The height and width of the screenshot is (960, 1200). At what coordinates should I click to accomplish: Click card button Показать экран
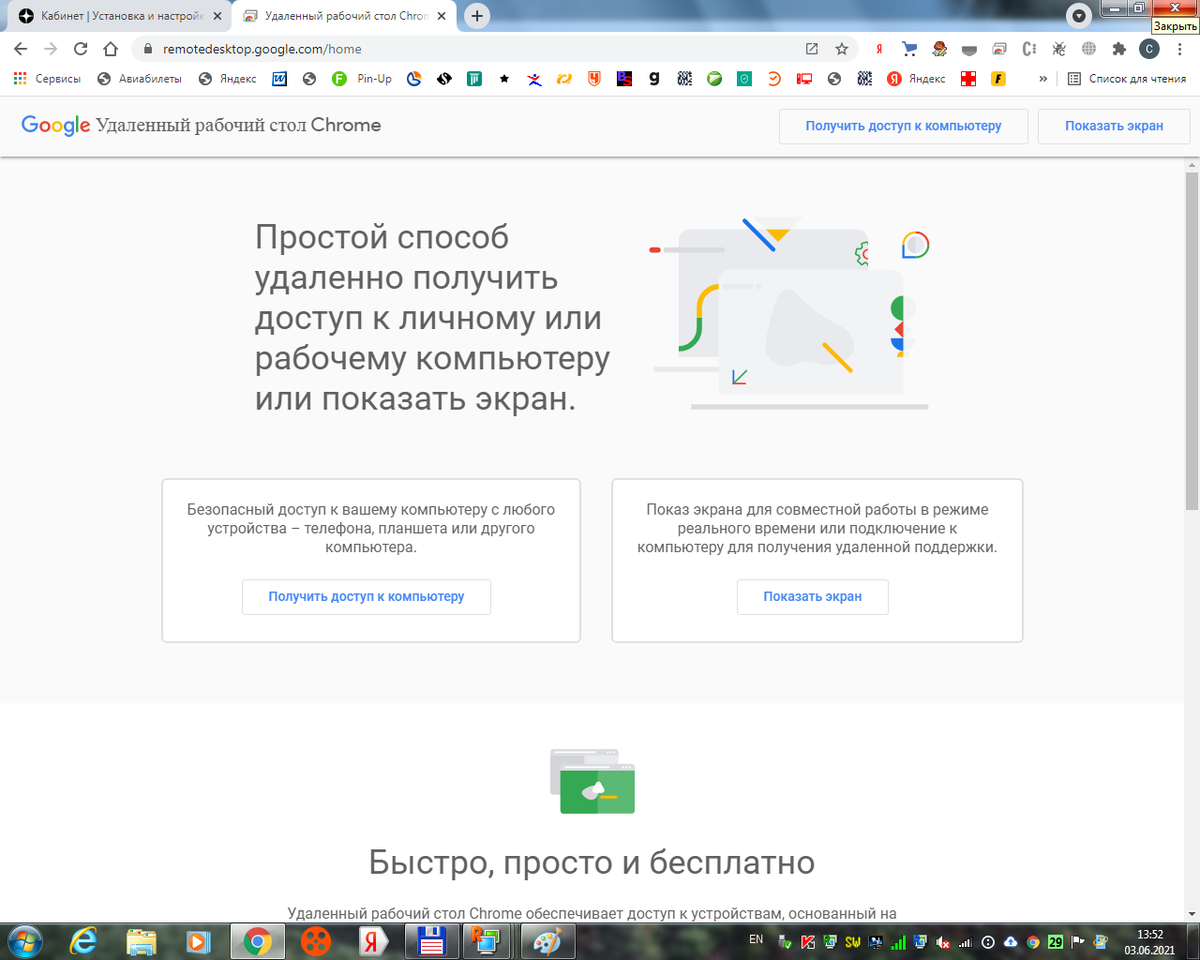(x=812, y=597)
